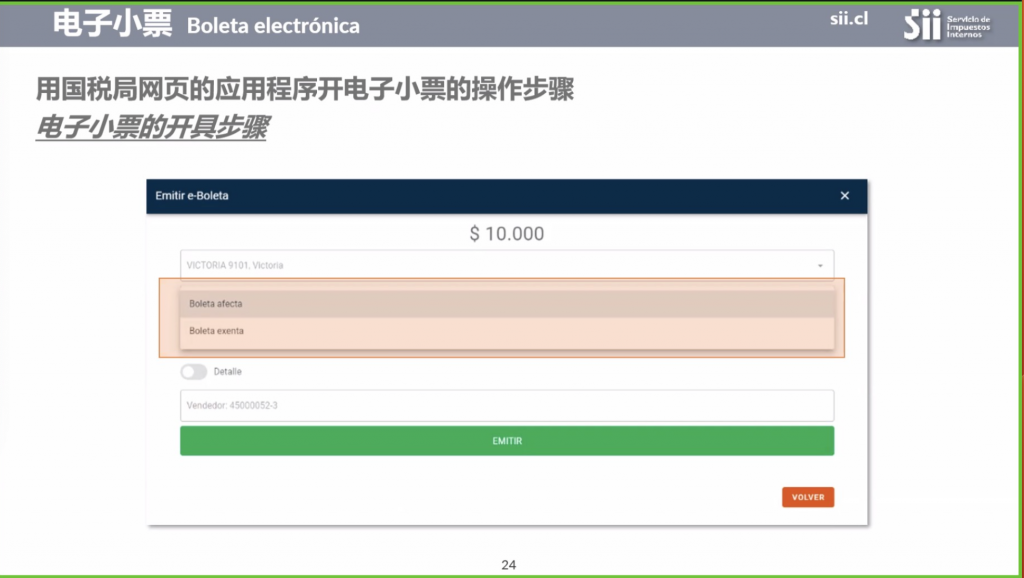This screenshot has height=578, width=1024.
Task: Click the Detalle label text
Action: 227,372
